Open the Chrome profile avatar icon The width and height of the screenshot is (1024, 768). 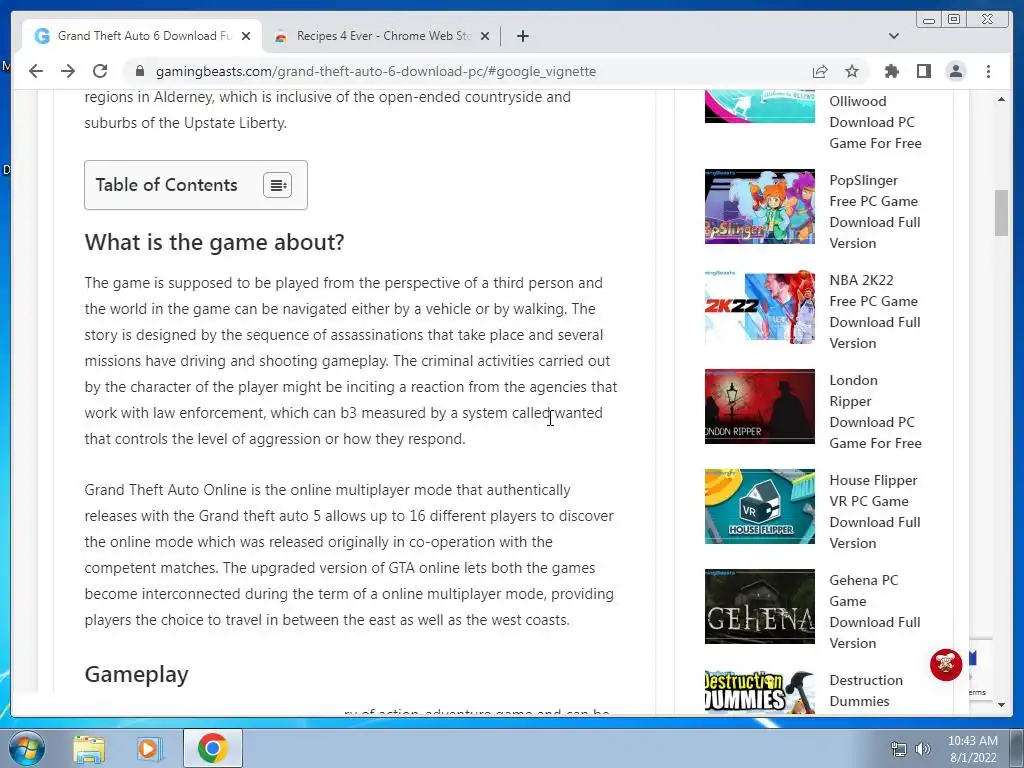pos(956,71)
